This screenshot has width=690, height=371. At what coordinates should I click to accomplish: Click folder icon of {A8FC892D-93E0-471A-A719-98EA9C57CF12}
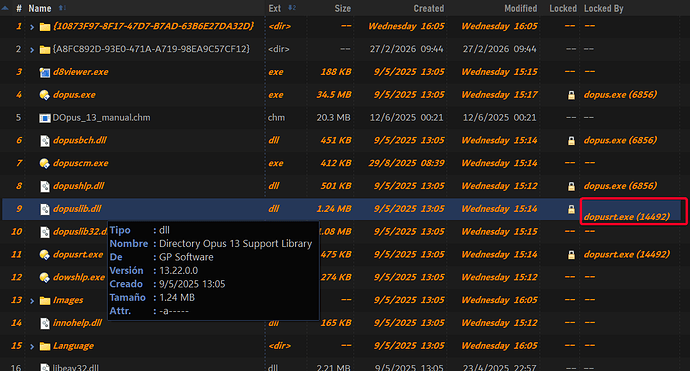pos(44,50)
